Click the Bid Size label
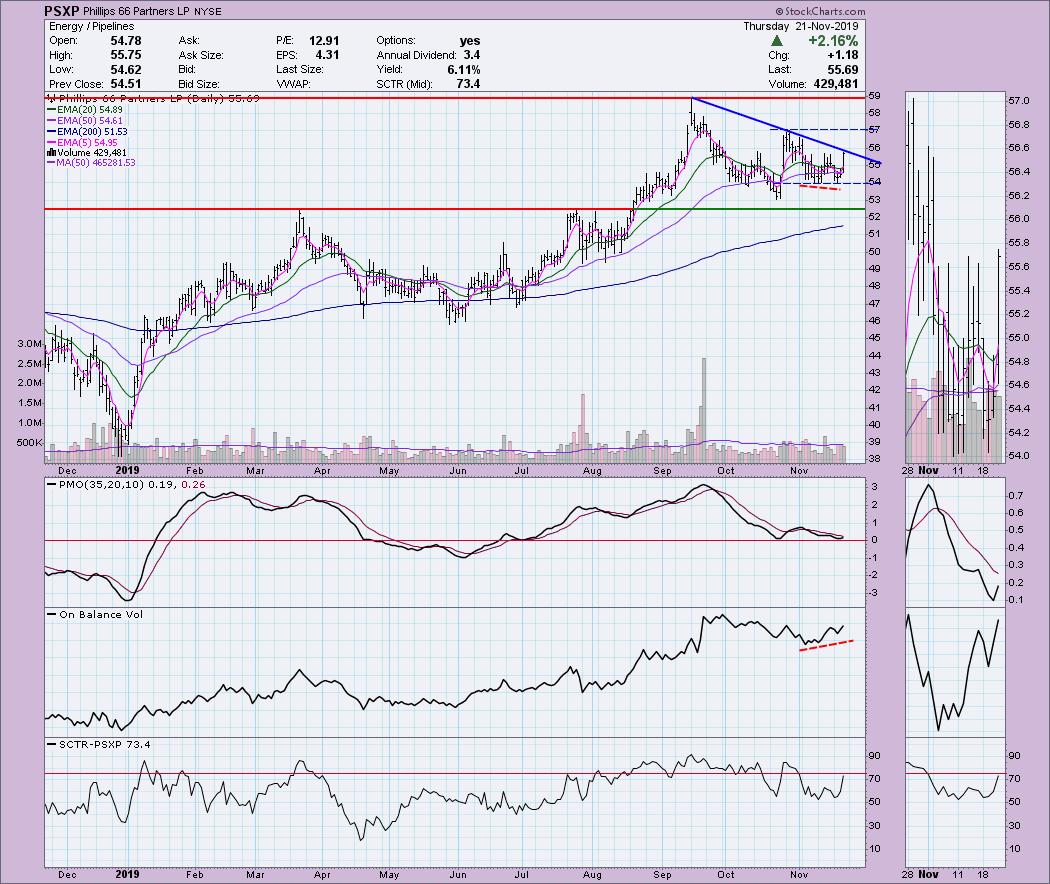The width and height of the screenshot is (1050, 884). point(199,84)
